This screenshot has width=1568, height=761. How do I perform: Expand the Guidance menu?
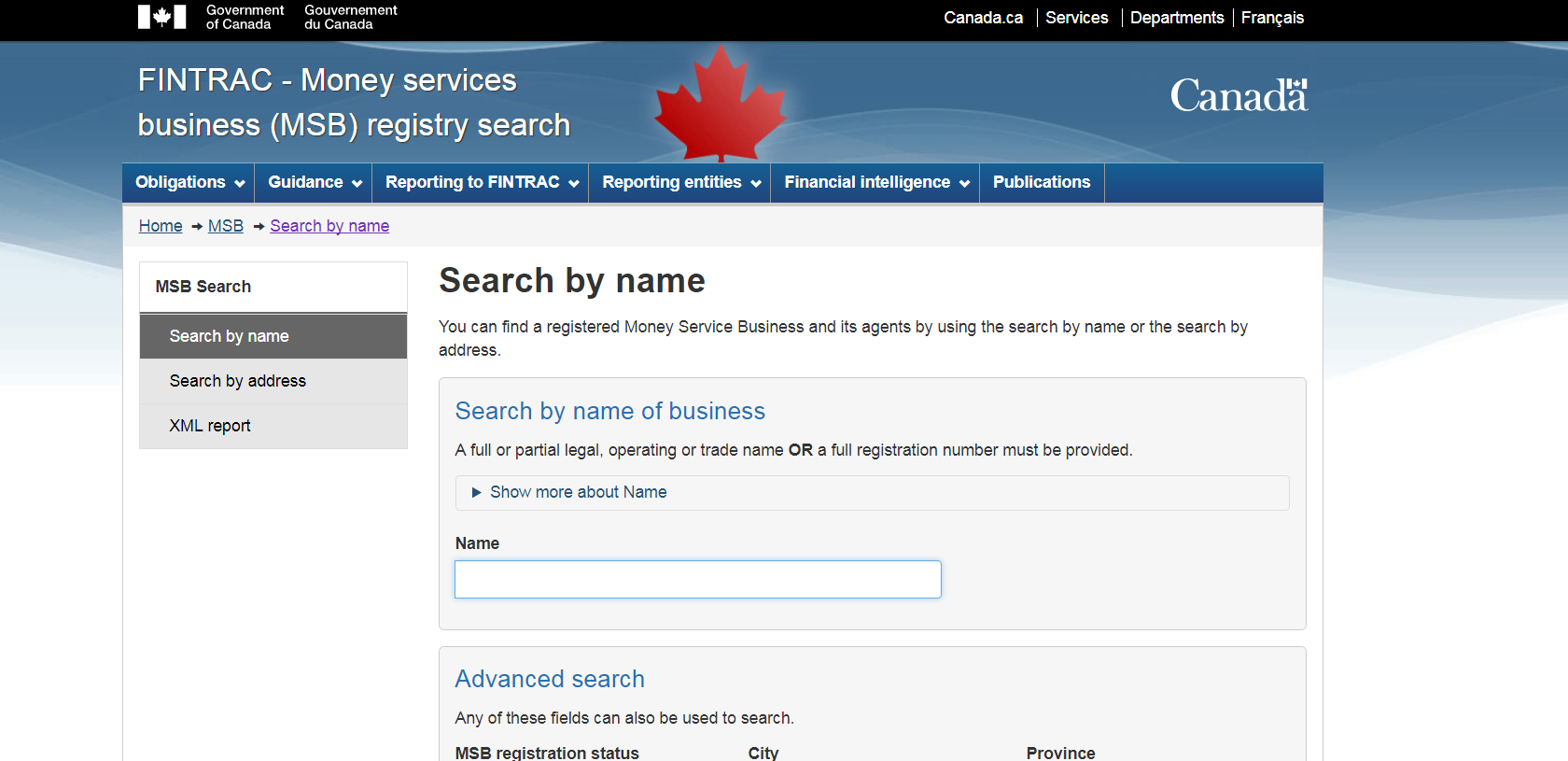(314, 183)
